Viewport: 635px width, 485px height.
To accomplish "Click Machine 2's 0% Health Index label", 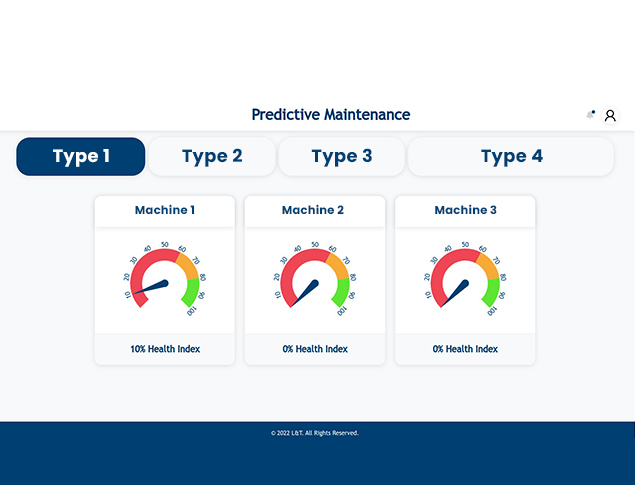I will [x=314, y=349].
